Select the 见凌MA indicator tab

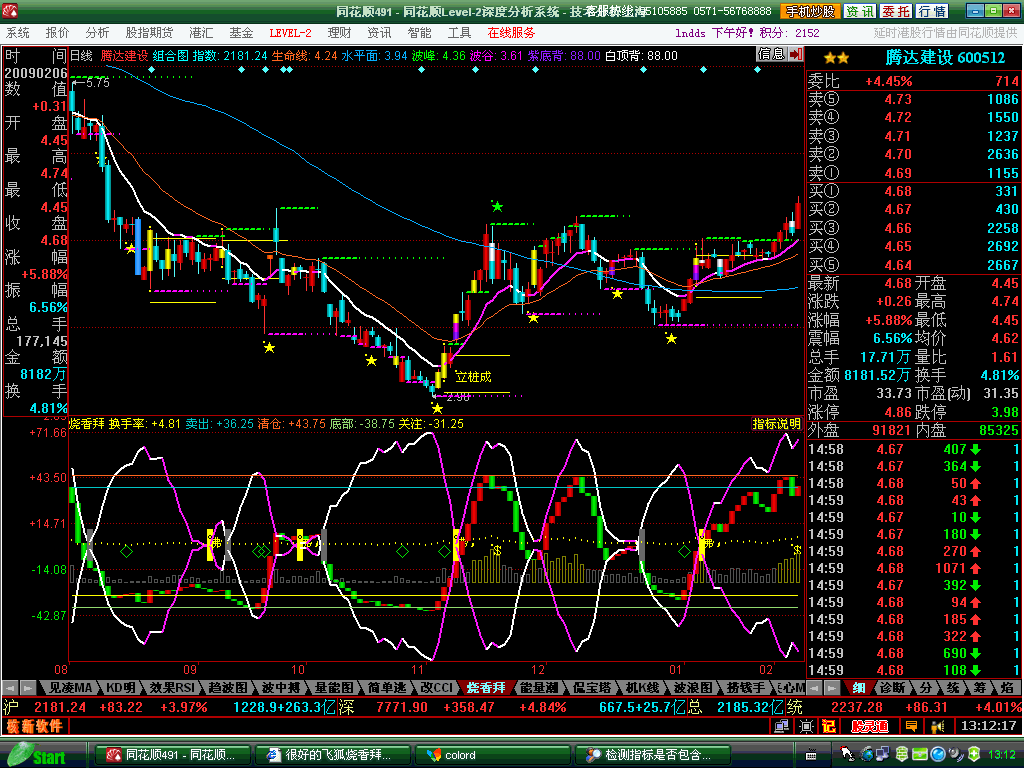(70, 688)
